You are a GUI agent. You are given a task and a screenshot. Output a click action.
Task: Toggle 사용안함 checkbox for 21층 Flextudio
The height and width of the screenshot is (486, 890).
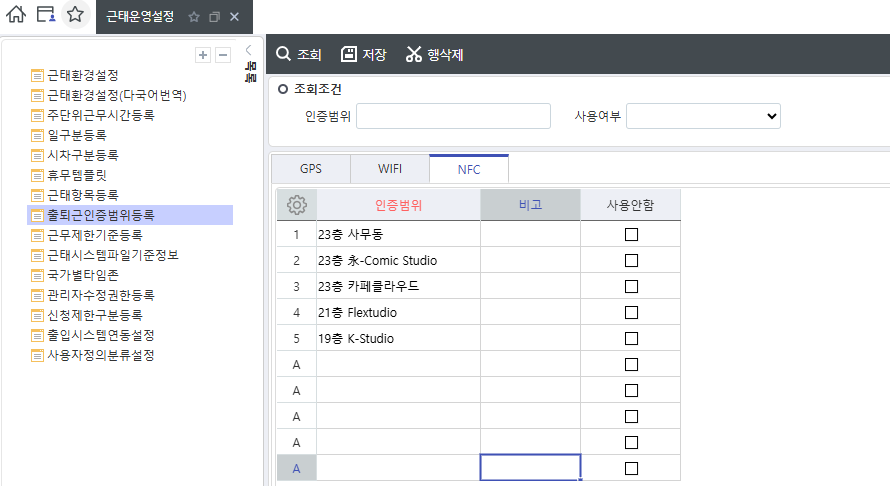pyautogui.click(x=631, y=313)
